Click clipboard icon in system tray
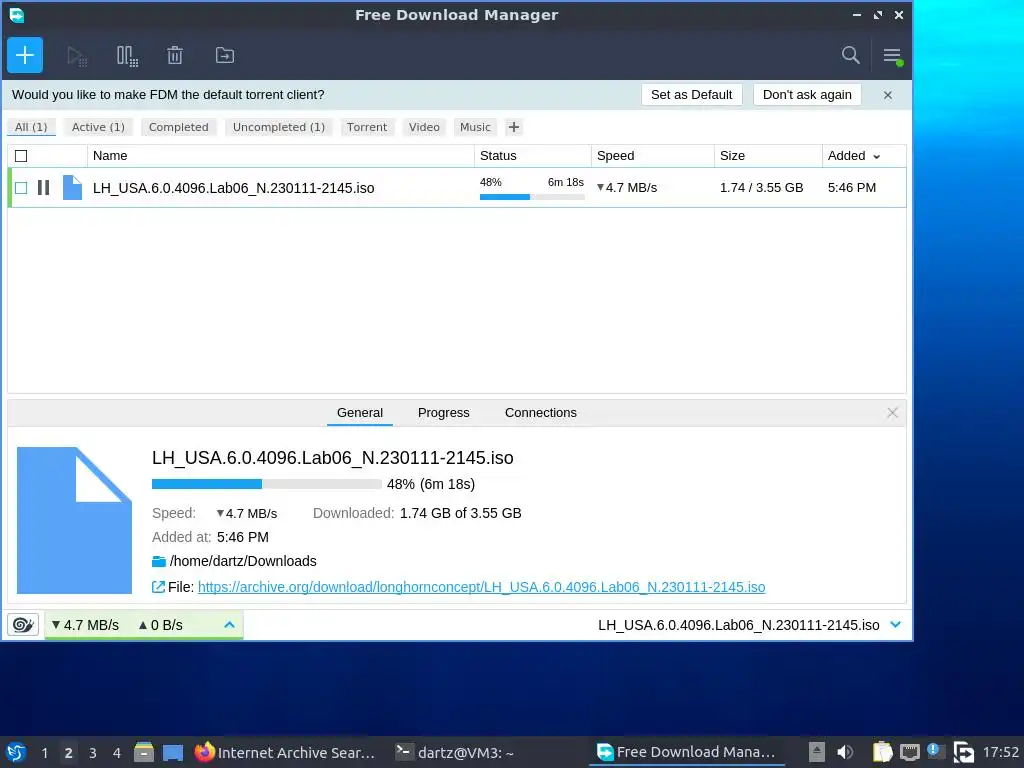The width and height of the screenshot is (1024, 768). click(x=882, y=752)
